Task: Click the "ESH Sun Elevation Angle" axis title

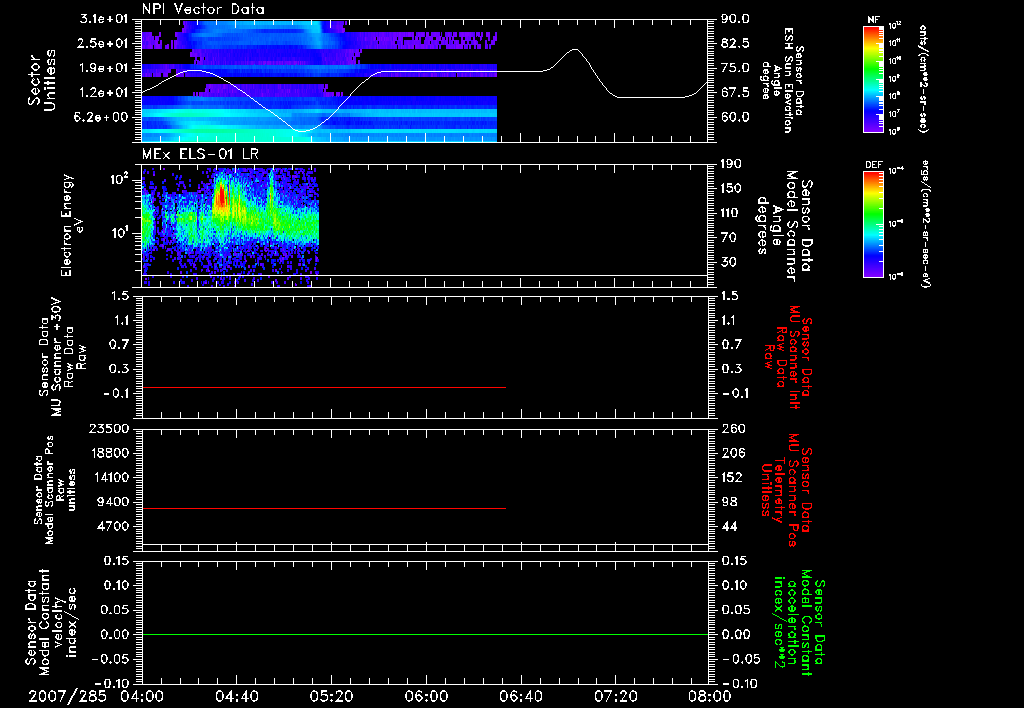Action: pos(782,80)
